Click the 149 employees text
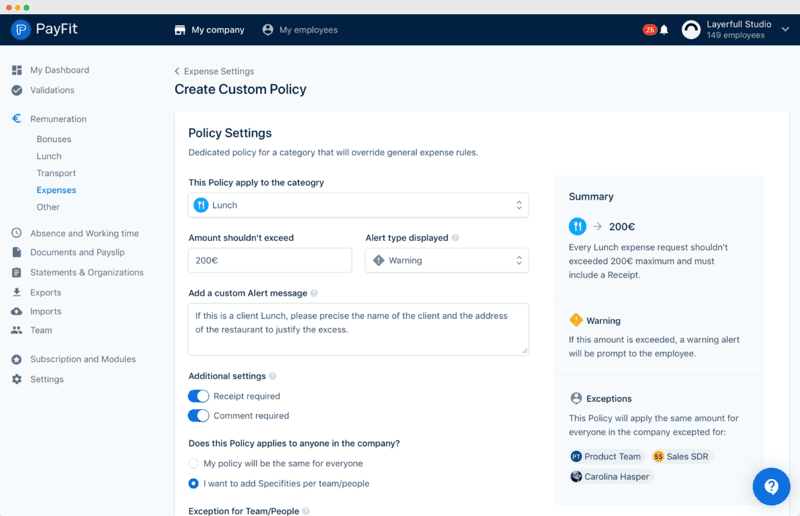 735,35
